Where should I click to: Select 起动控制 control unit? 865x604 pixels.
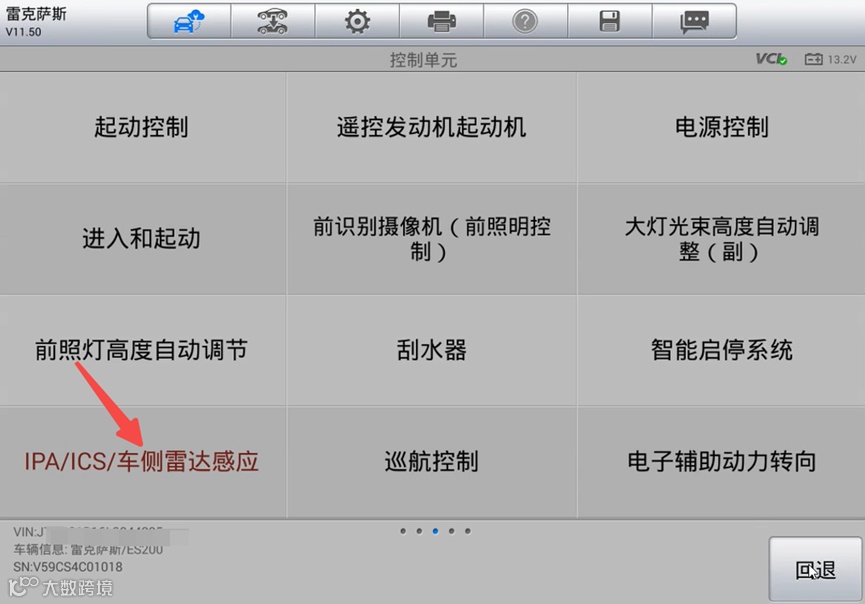pyautogui.click(x=142, y=127)
